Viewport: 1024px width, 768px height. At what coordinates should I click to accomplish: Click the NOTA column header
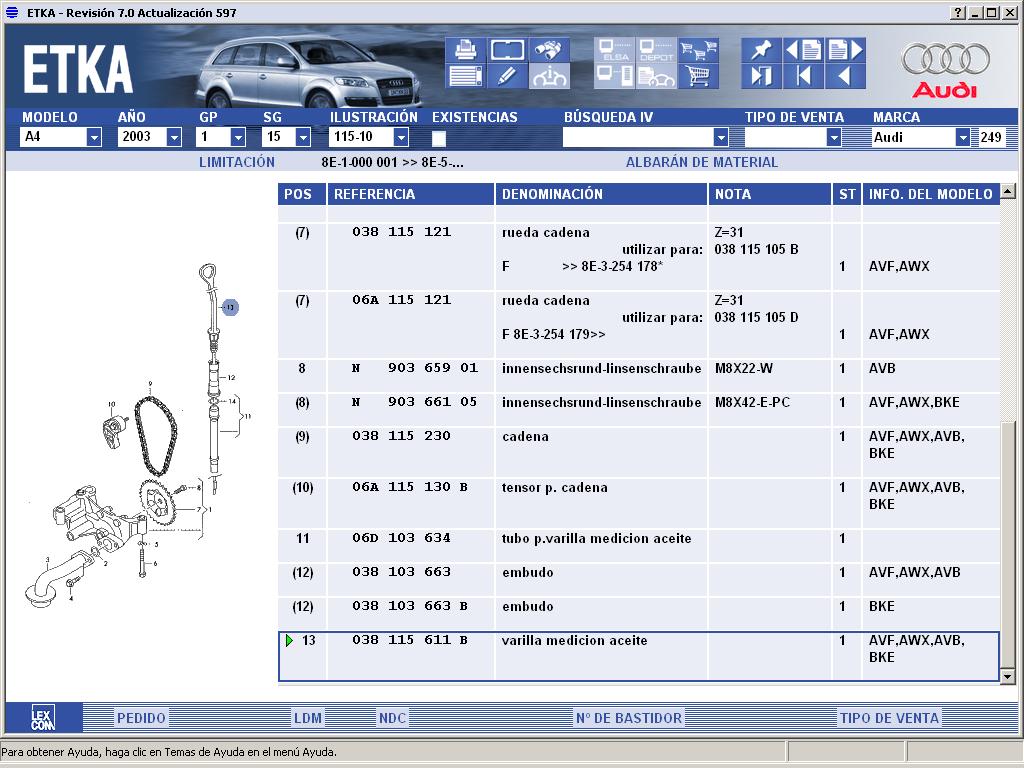[x=770, y=194]
